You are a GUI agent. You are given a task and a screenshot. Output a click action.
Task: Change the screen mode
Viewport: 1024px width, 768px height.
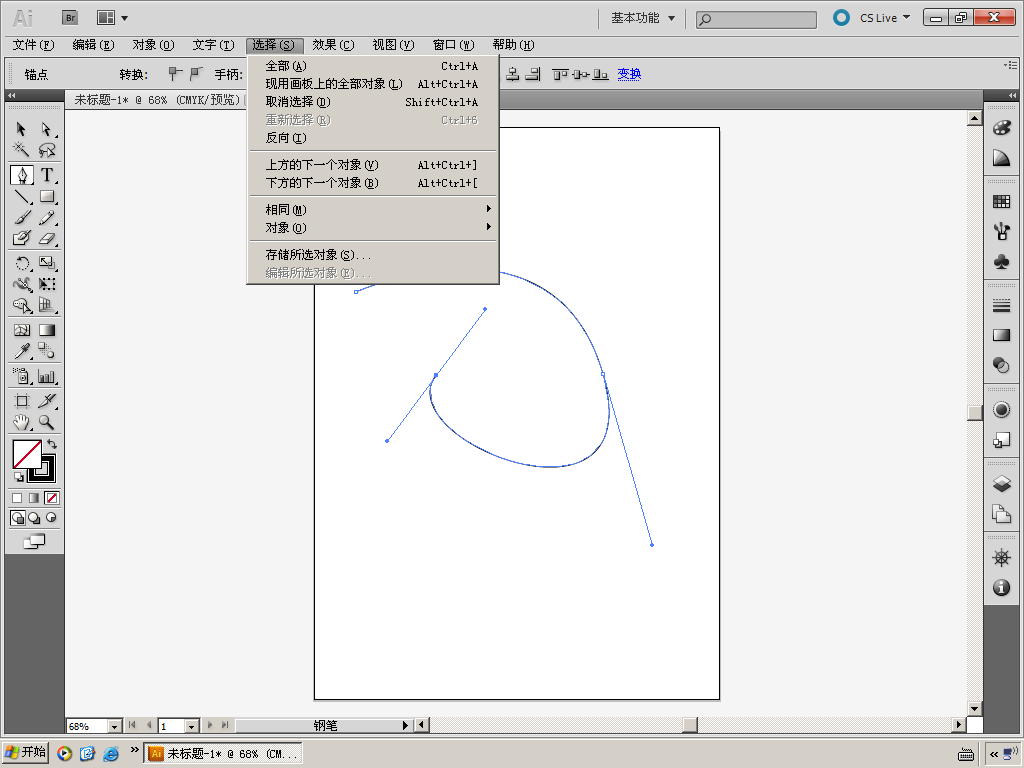pyautogui.click(x=34, y=541)
